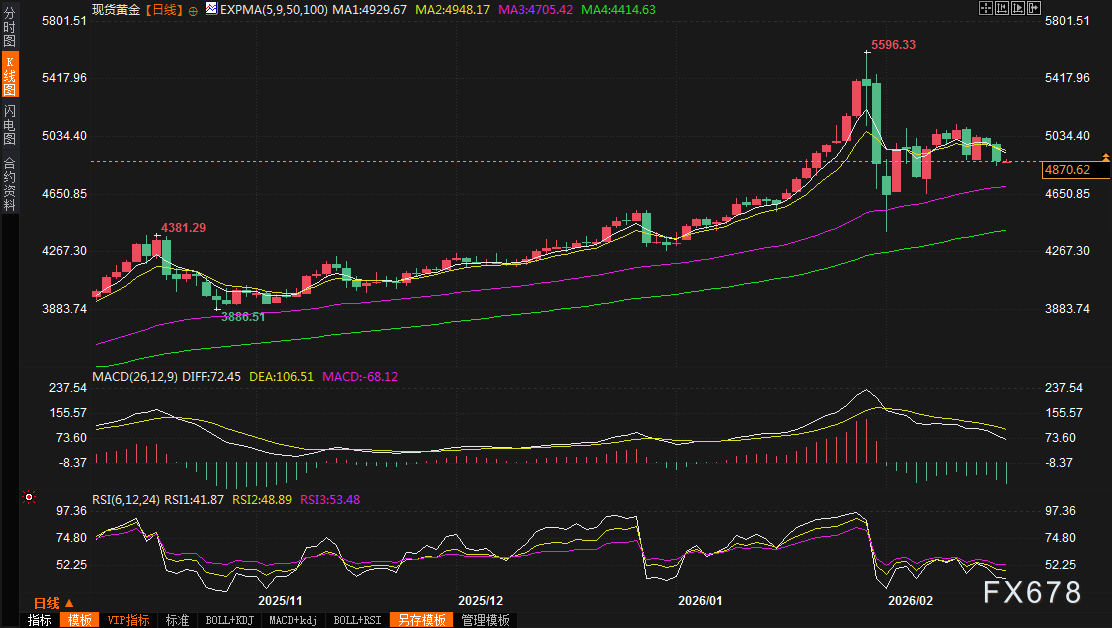
Task: Open the 标准 template option
Action: pos(177,620)
